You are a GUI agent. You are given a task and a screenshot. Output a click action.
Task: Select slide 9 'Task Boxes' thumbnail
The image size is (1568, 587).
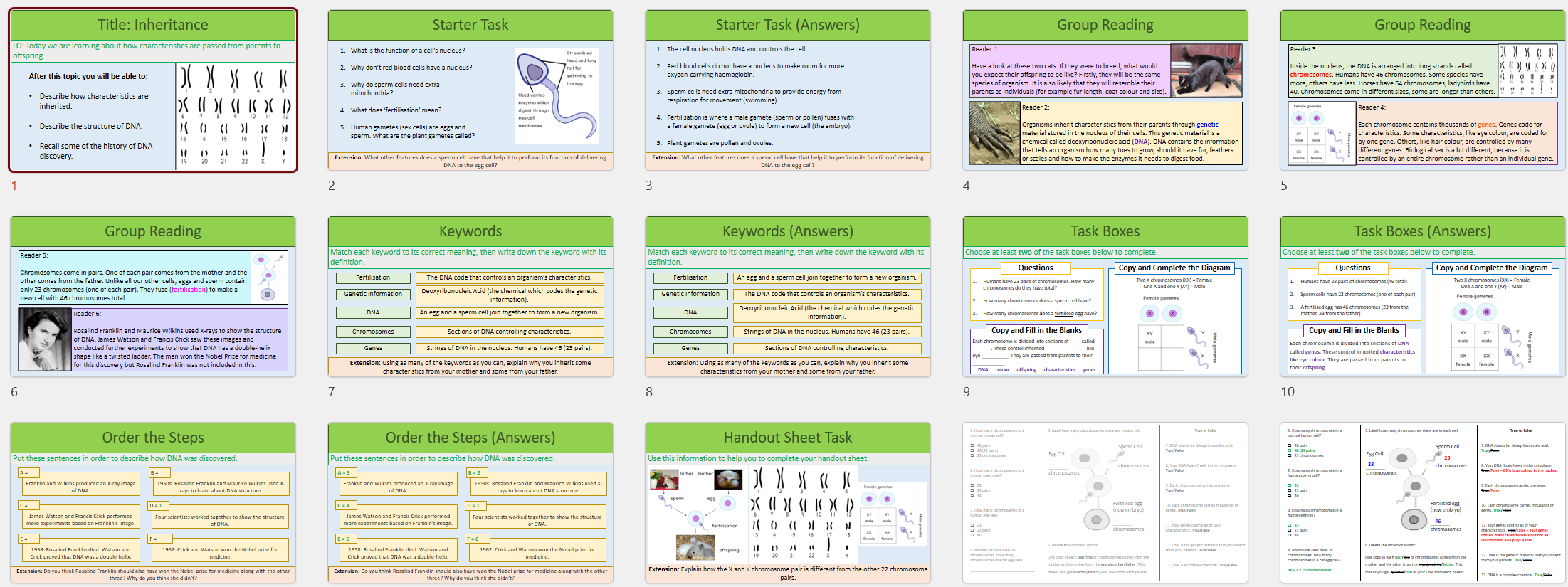(x=1105, y=297)
